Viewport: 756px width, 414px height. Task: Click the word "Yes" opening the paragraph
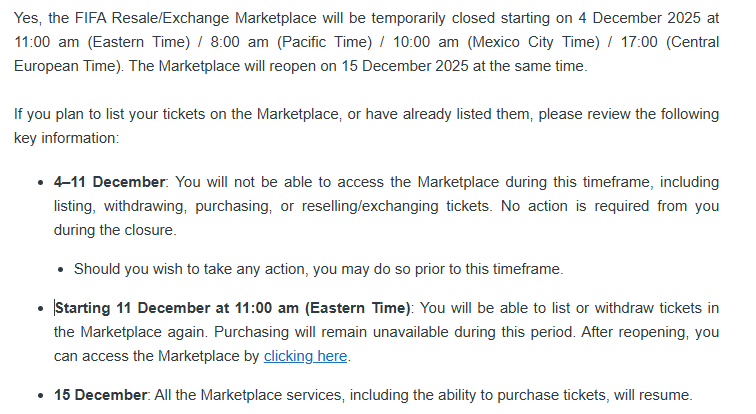(x=27, y=18)
